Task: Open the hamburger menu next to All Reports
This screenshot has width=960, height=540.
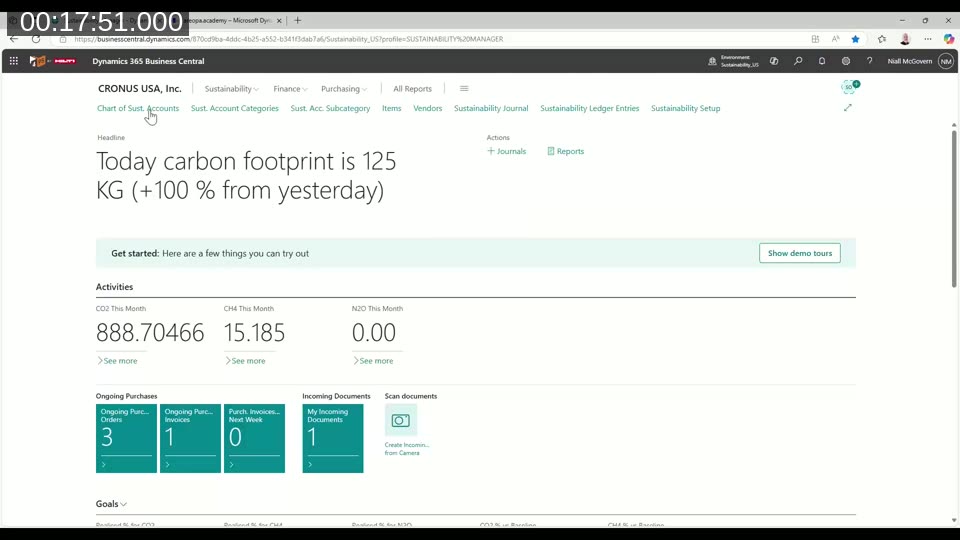Action: coord(464,89)
